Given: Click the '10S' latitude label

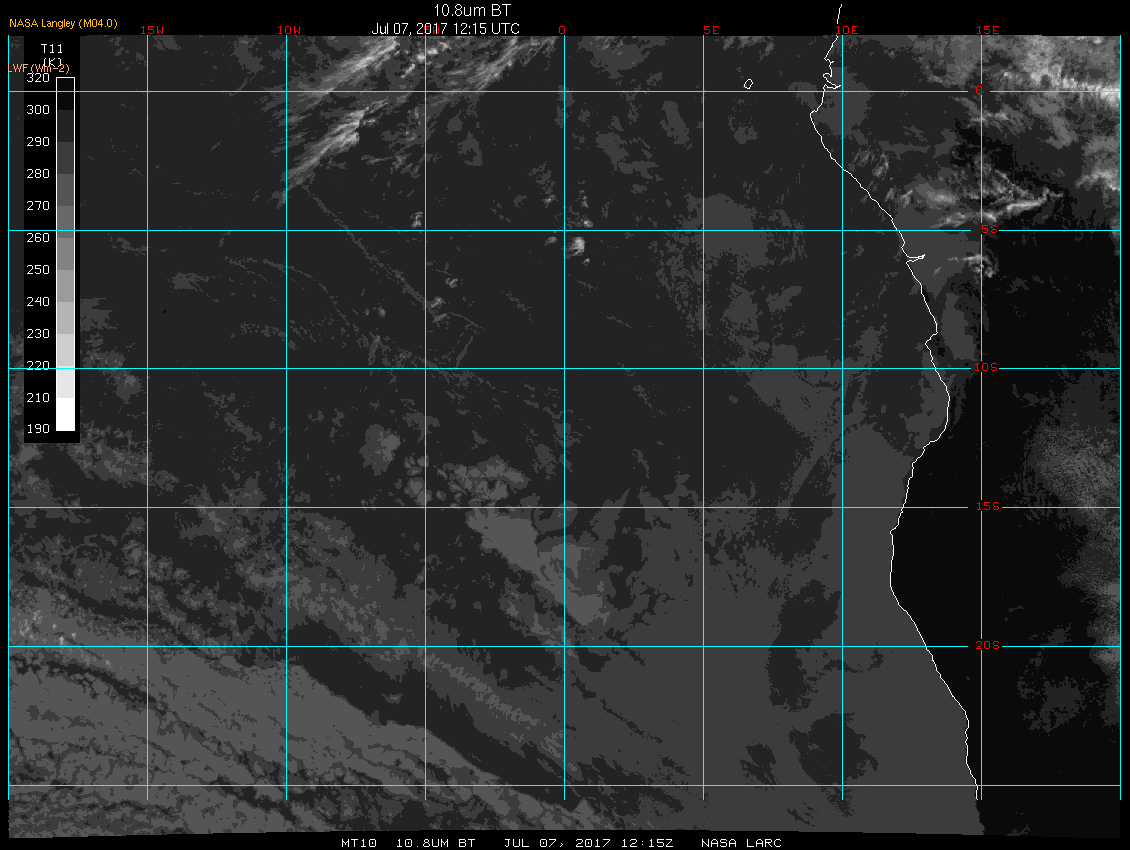Looking at the screenshot, I should [x=986, y=368].
